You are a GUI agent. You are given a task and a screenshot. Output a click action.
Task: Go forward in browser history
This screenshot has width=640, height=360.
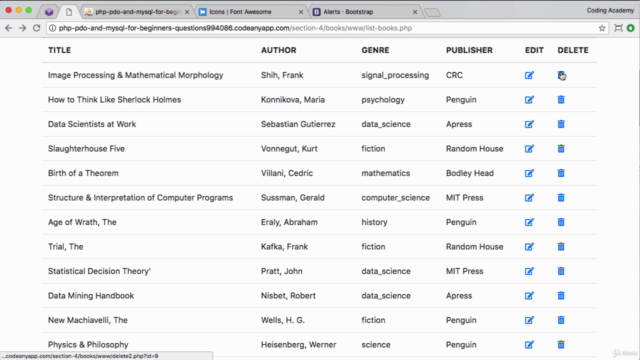(x=22, y=28)
